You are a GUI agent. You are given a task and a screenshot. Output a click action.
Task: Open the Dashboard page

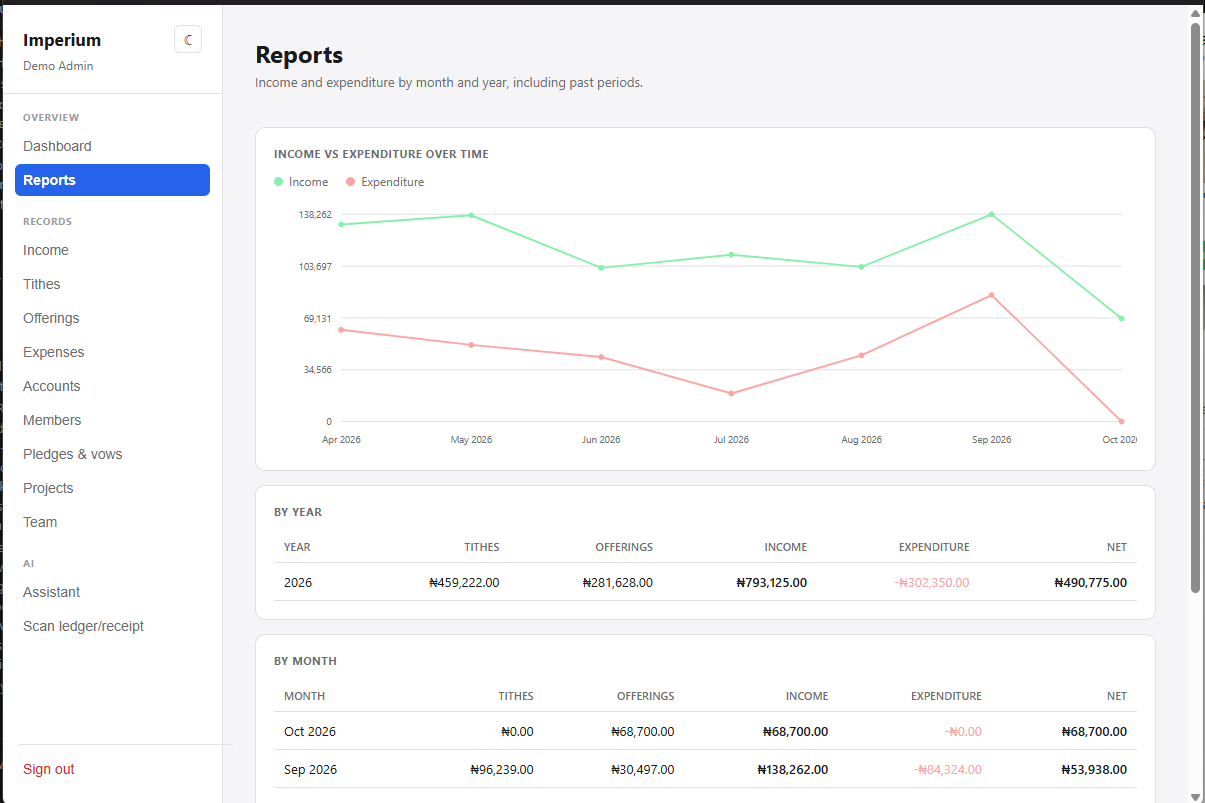point(112,146)
